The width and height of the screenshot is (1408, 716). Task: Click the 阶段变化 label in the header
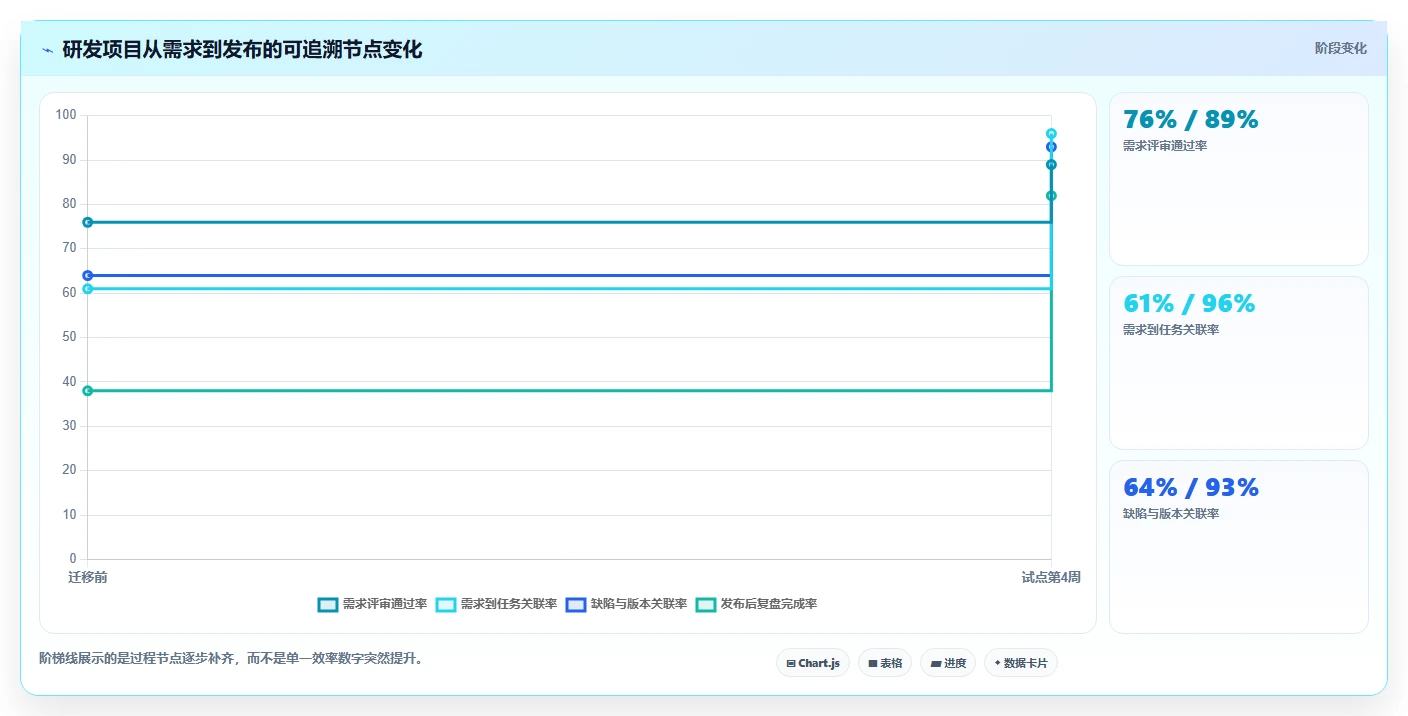click(x=1340, y=48)
